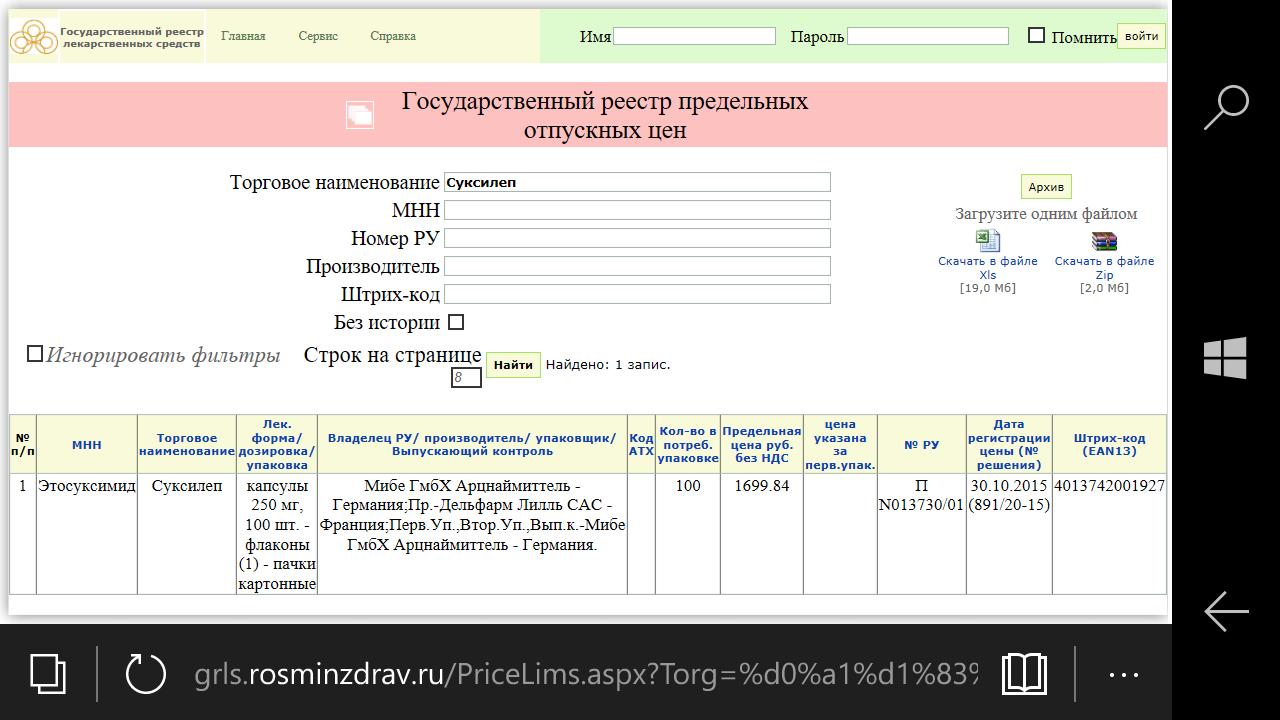Click the registration number П N013730/01

point(921,495)
